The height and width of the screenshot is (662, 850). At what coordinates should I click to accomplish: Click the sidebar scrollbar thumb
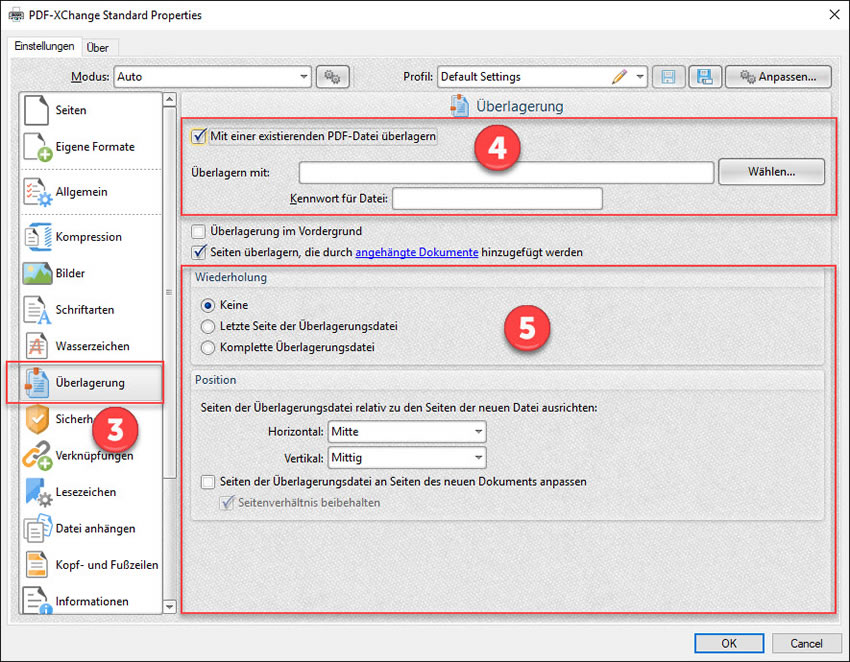(170, 293)
